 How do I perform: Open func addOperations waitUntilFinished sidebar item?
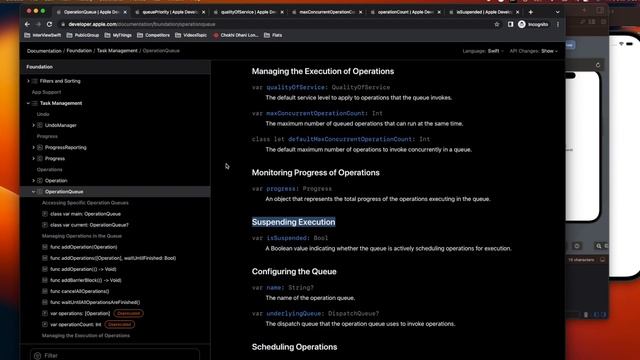113,258
